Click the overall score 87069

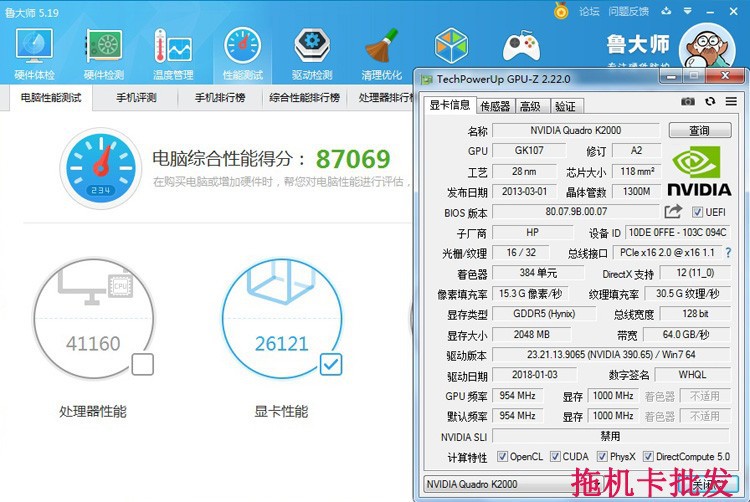pyautogui.click(x=353, y=159)
